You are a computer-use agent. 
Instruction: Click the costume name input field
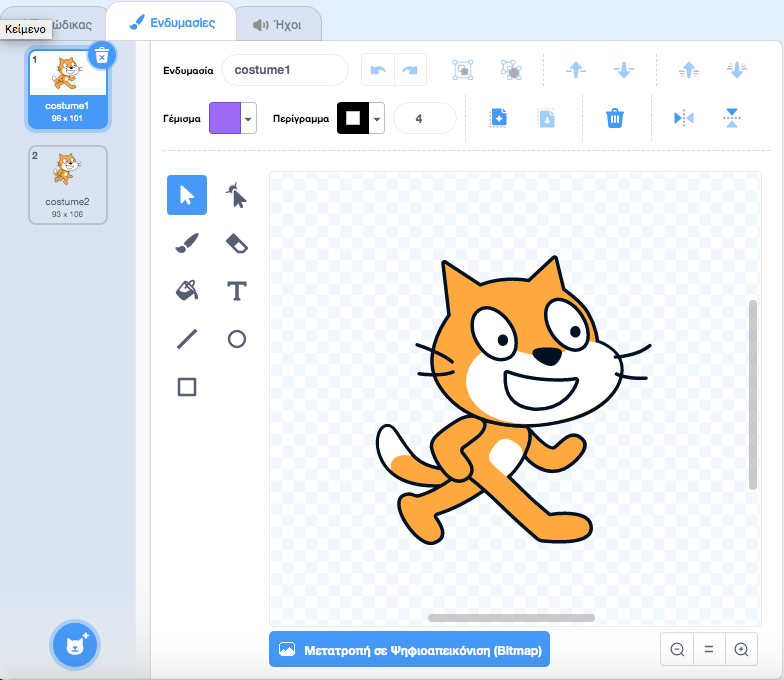click(x=285, y=70)
